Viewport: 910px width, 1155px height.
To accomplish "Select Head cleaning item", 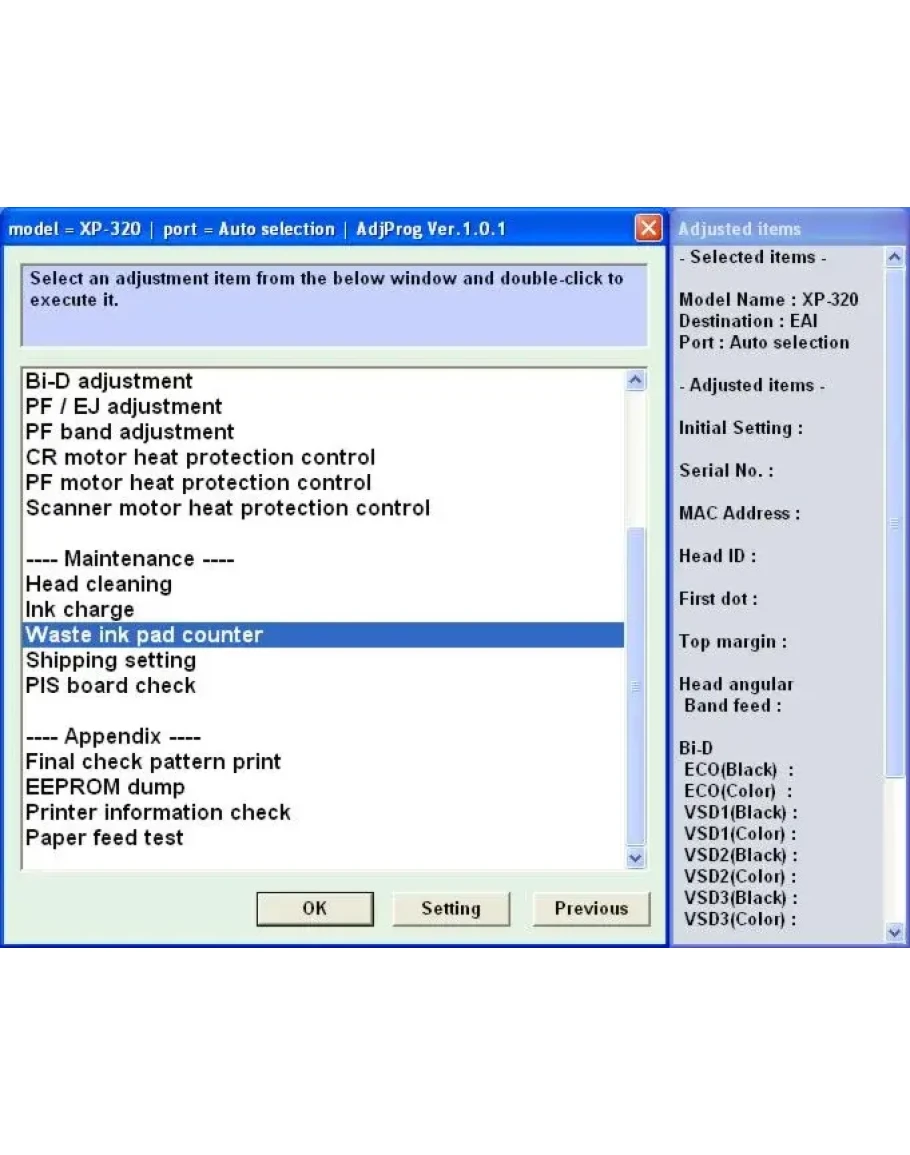I will pyautogui.click(x=99, y=584).
